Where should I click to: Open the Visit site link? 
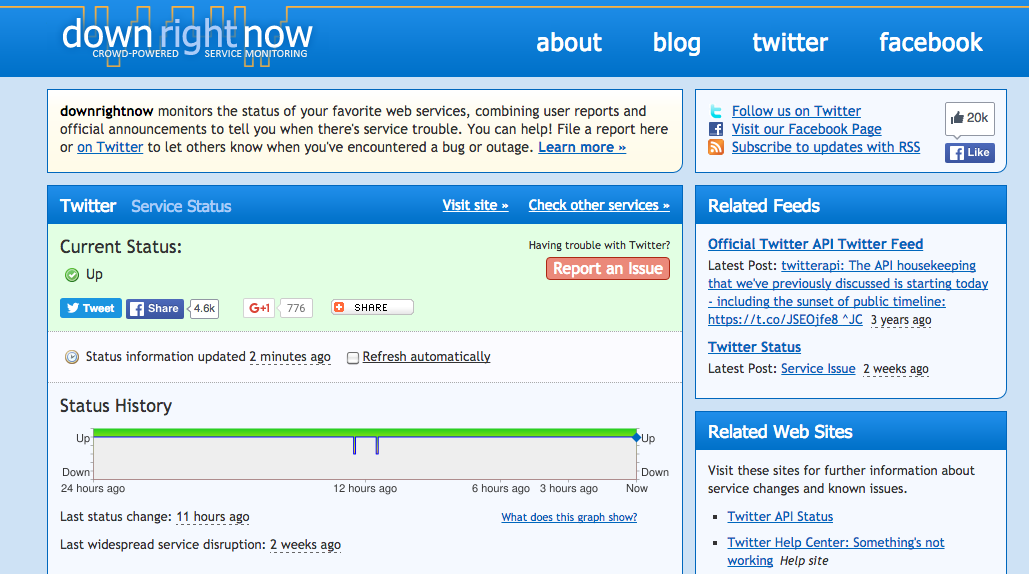click(475, 205)
